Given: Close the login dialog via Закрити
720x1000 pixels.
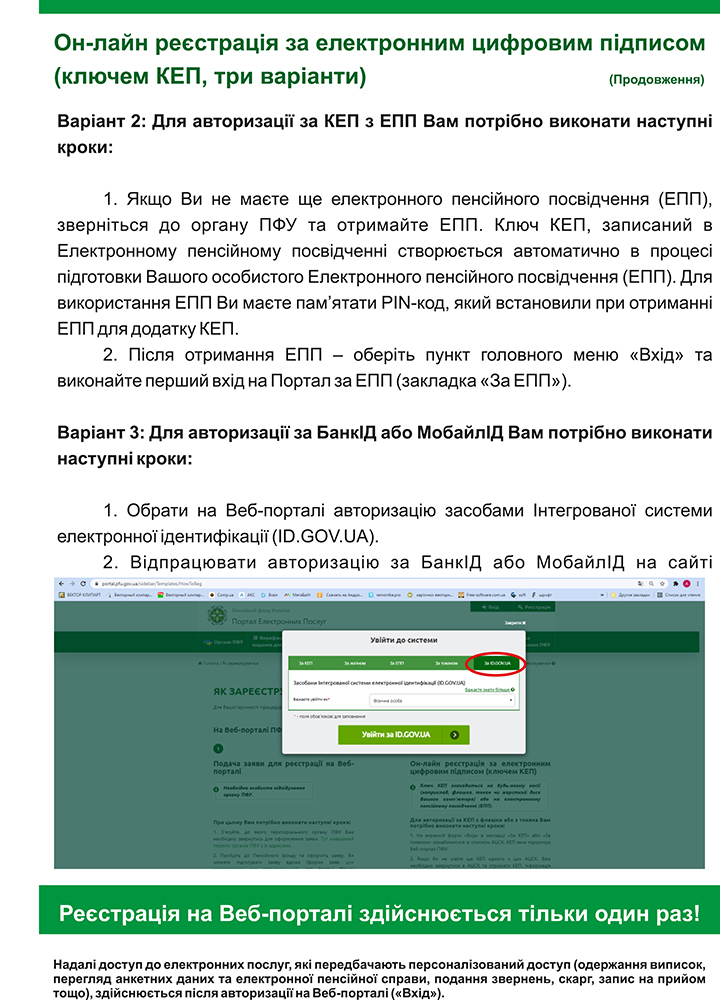Looking at the screenshot, I should click(514, 622).
